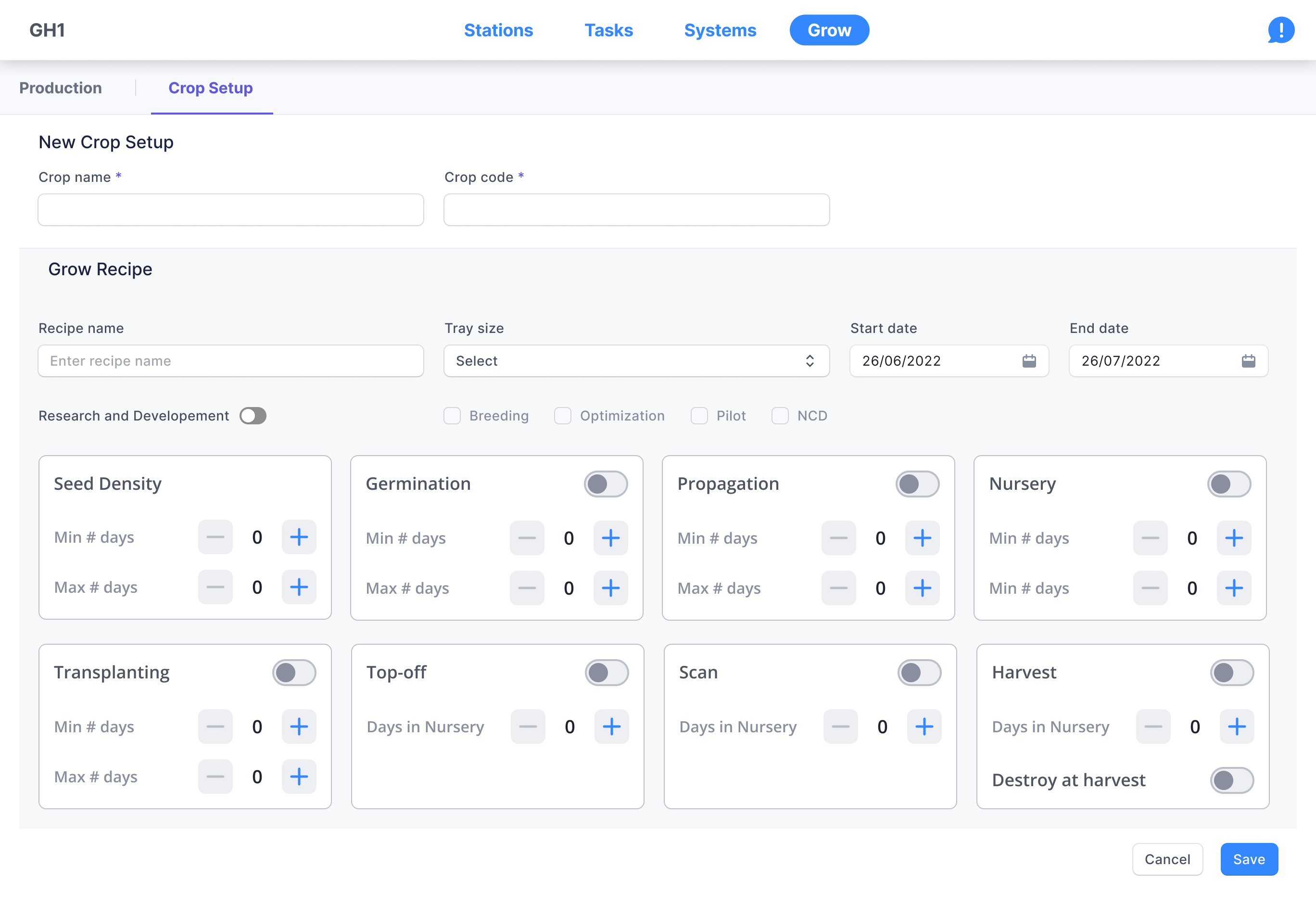Decrease Germination Max days value

pyautogui.click(x=526, y=588)
